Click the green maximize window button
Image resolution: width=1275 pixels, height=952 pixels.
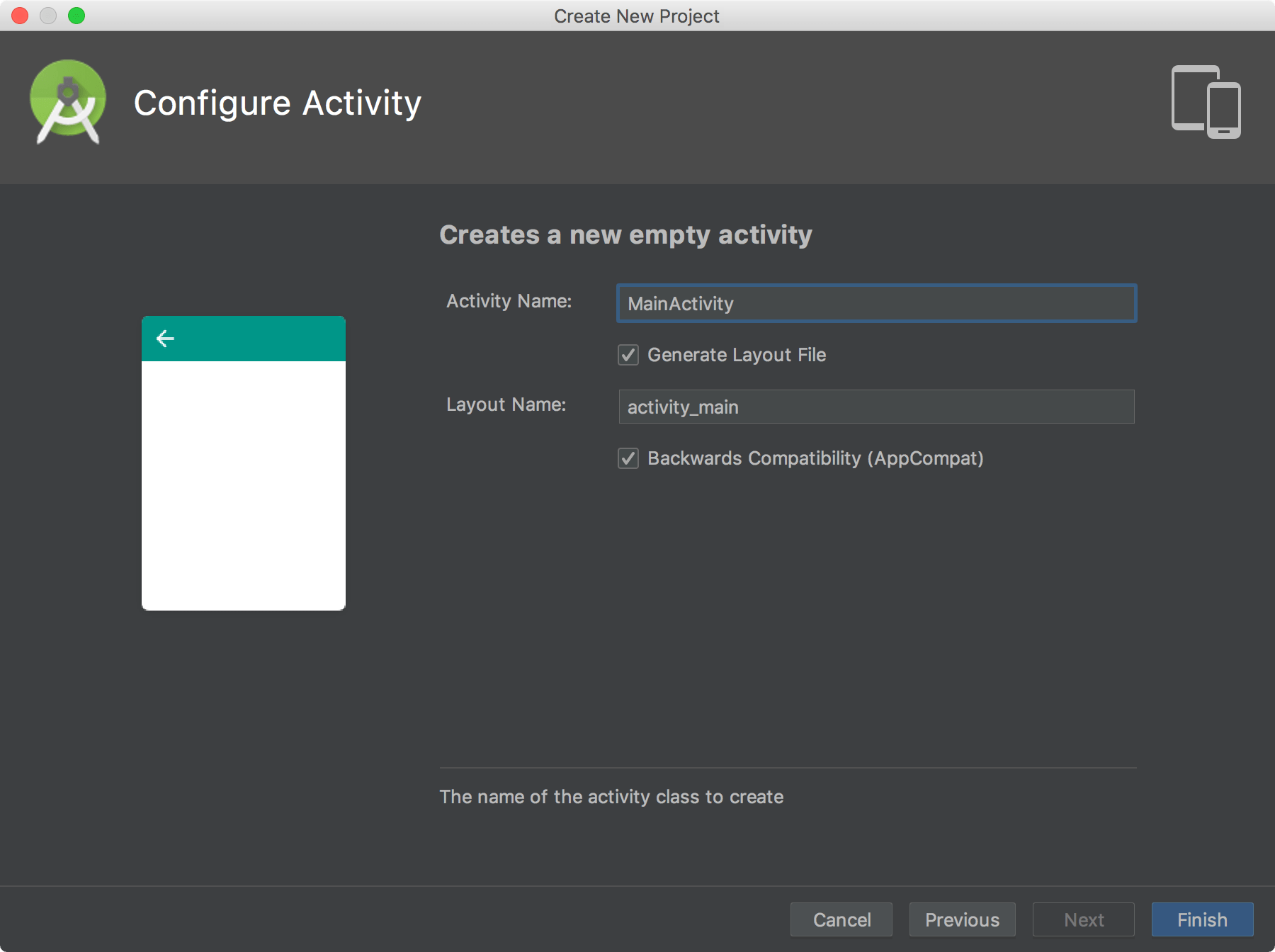pyautogui.click(x=76, y=16)
